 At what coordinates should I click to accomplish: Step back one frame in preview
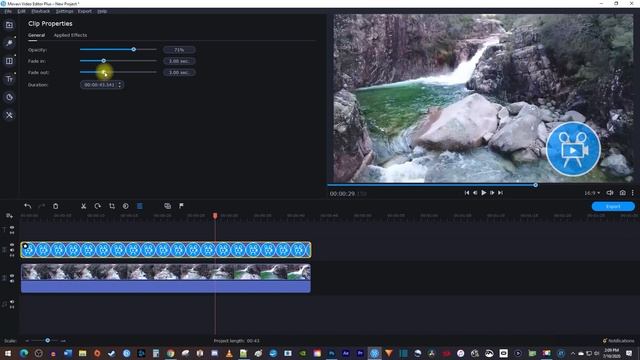pos(475,193)
